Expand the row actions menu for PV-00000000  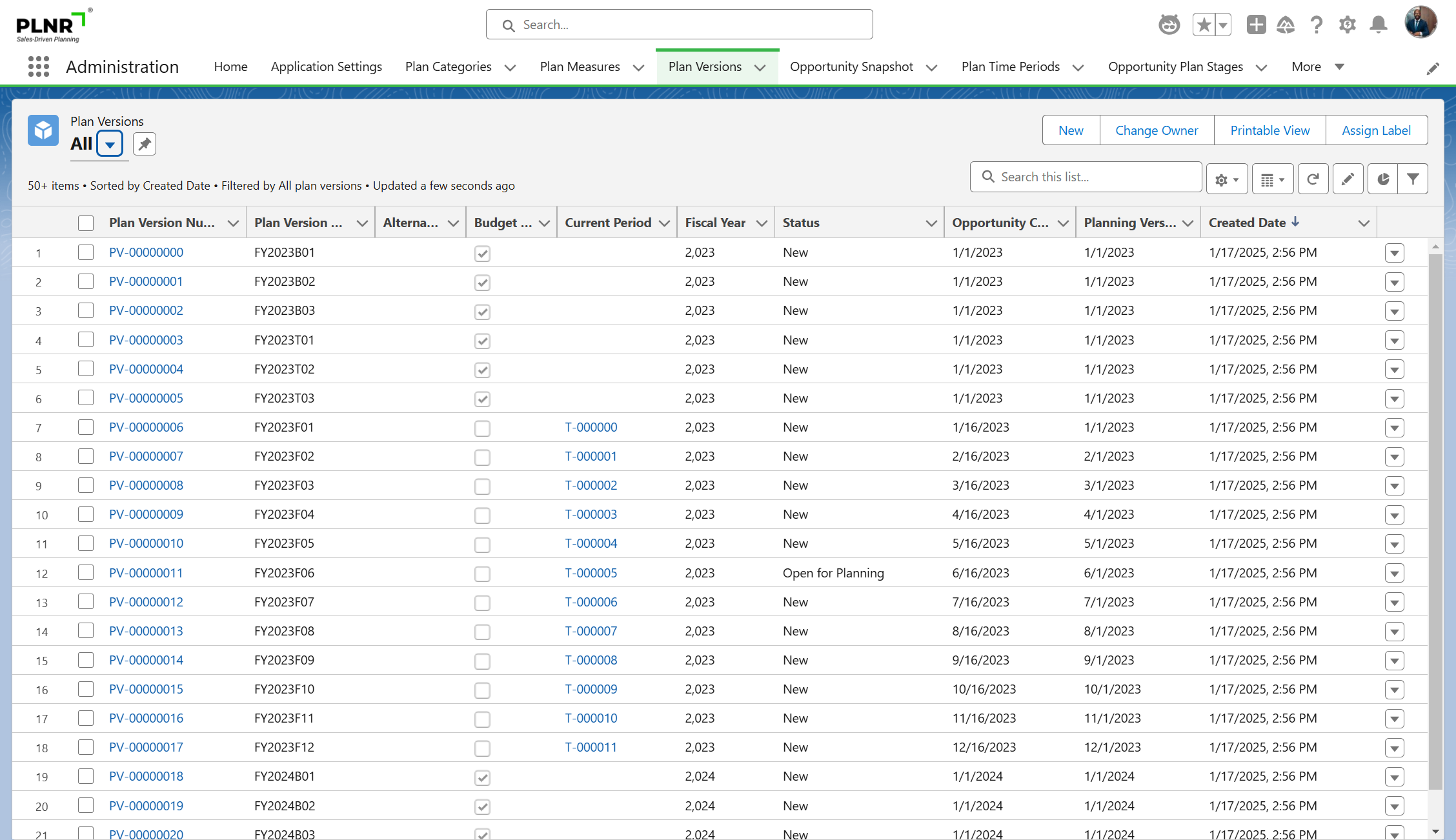(1394, 253)
